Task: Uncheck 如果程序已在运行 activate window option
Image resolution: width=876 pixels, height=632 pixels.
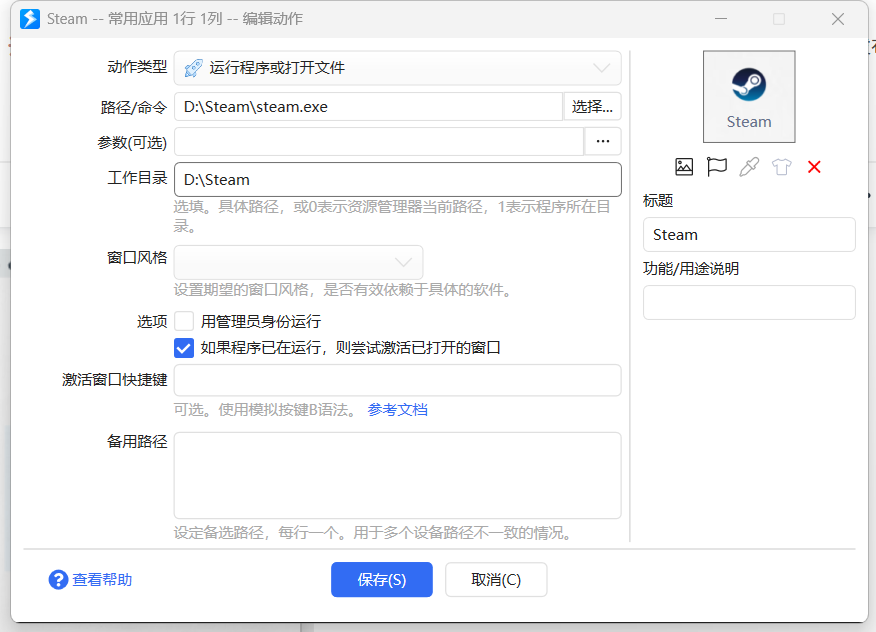Action: (184, 348)
